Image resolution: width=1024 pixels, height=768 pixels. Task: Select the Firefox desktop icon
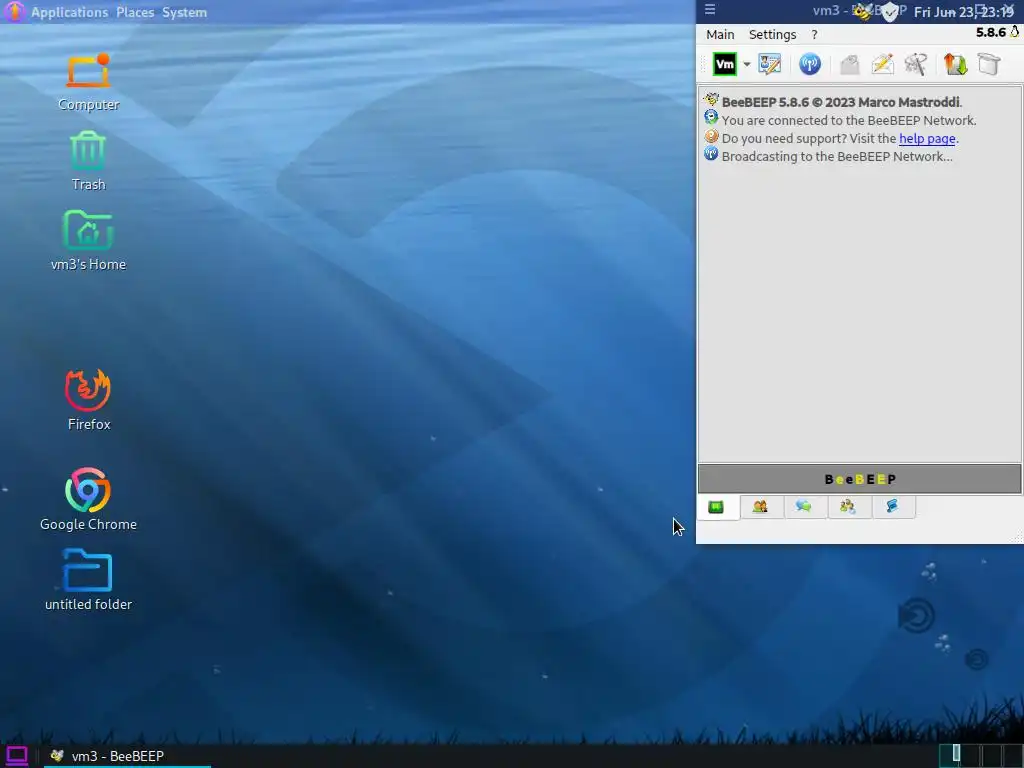point(88,400)
